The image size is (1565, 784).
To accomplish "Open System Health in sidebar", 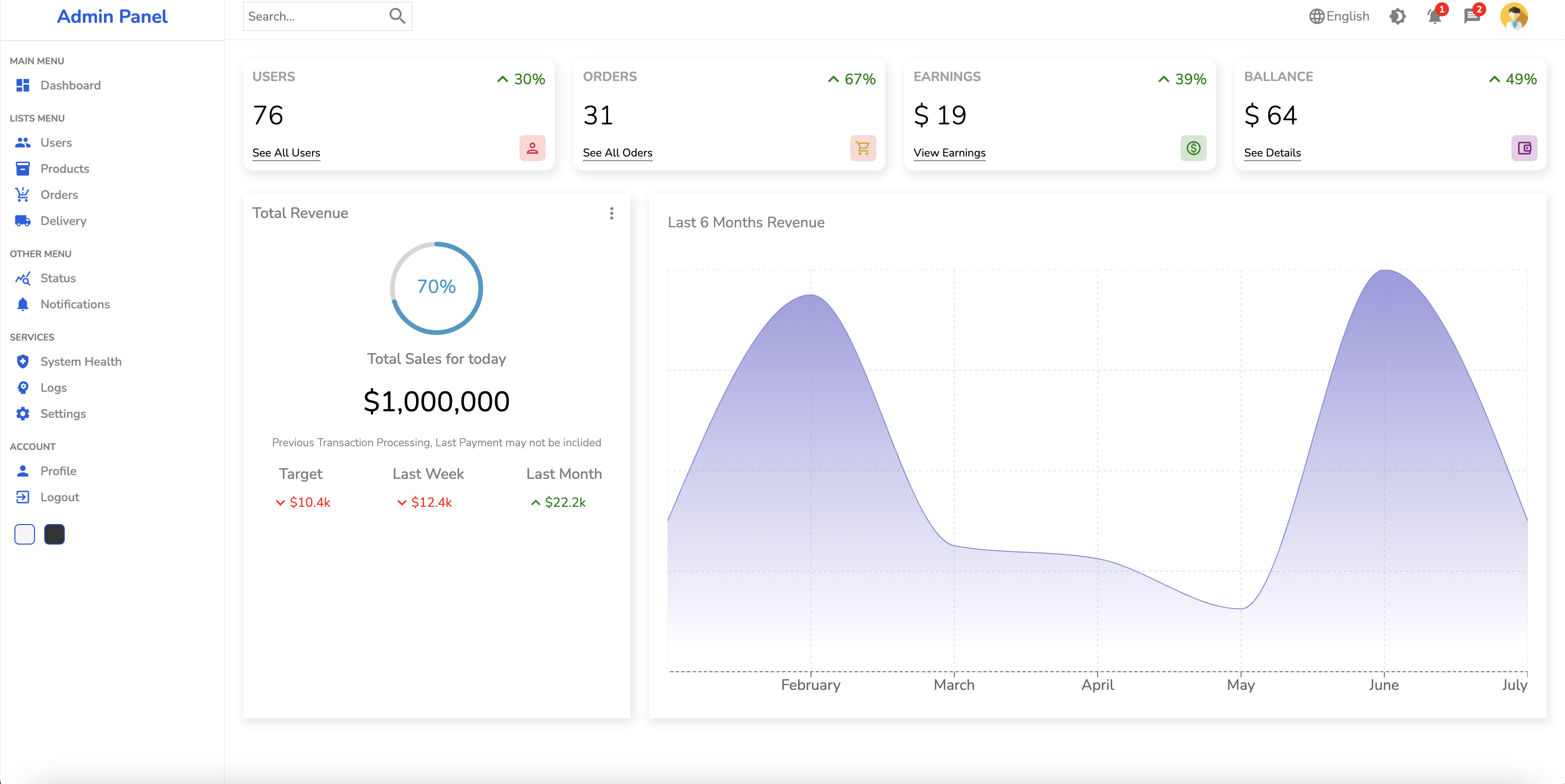I will [81, 361].
